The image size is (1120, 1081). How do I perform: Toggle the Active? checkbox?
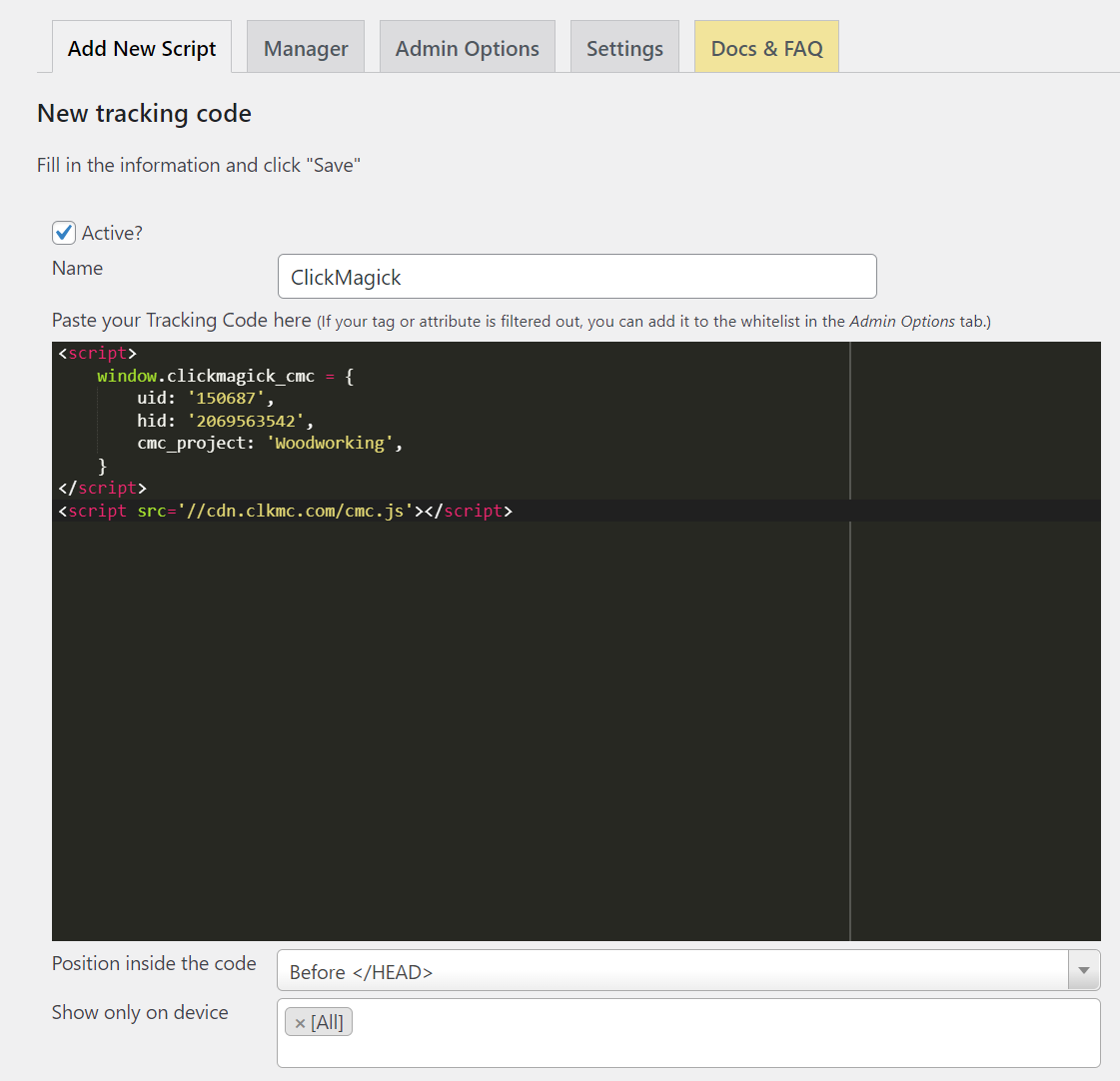(x=64, y=233)
